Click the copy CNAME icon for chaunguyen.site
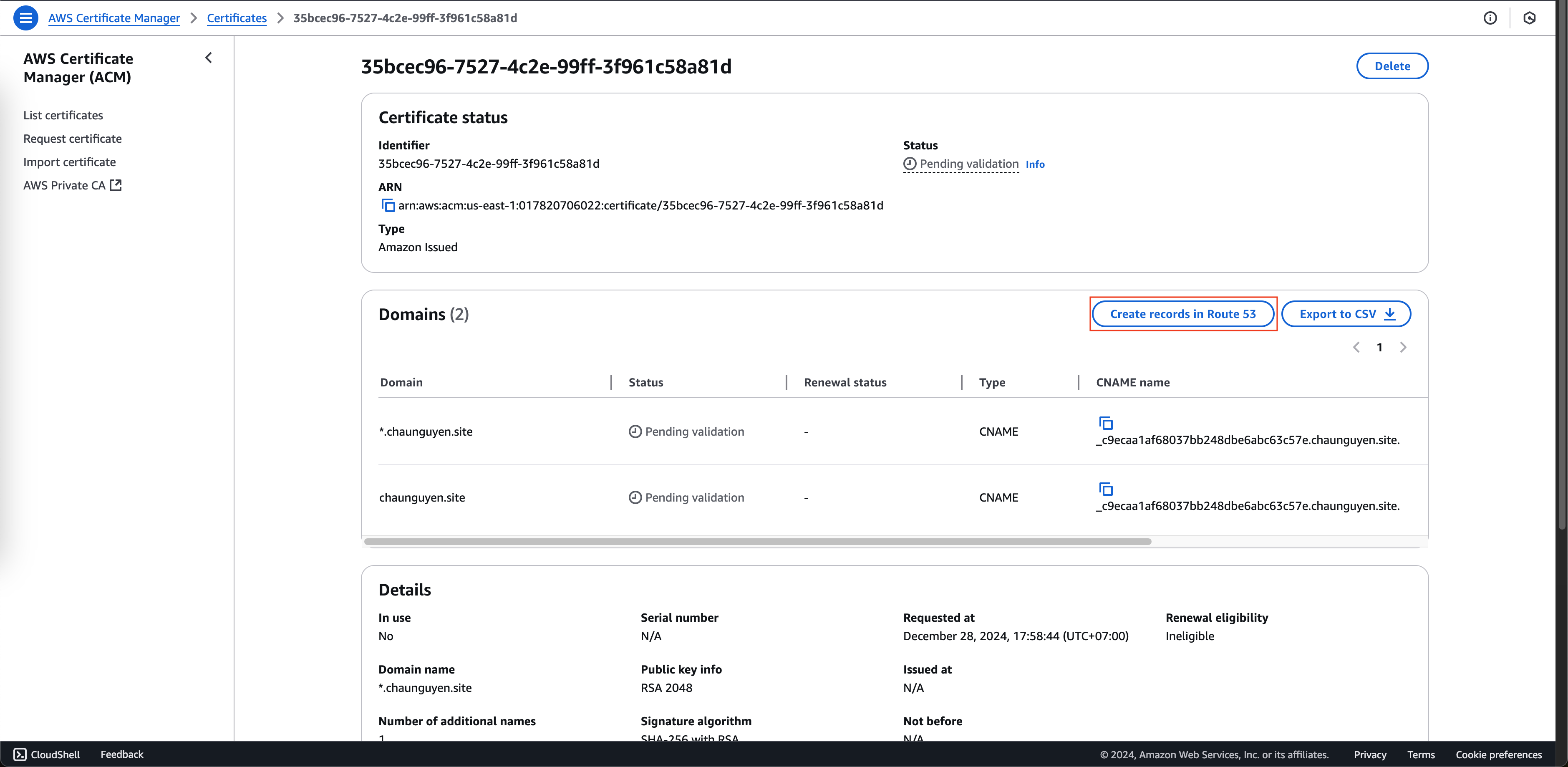This screenshot has width=1568, height=767. coord(1106,489)
